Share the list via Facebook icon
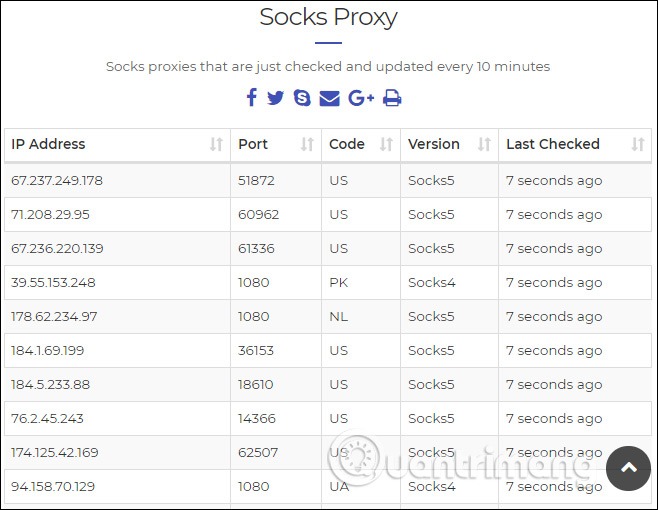This screenshot has width=658, height=510. 252,97
